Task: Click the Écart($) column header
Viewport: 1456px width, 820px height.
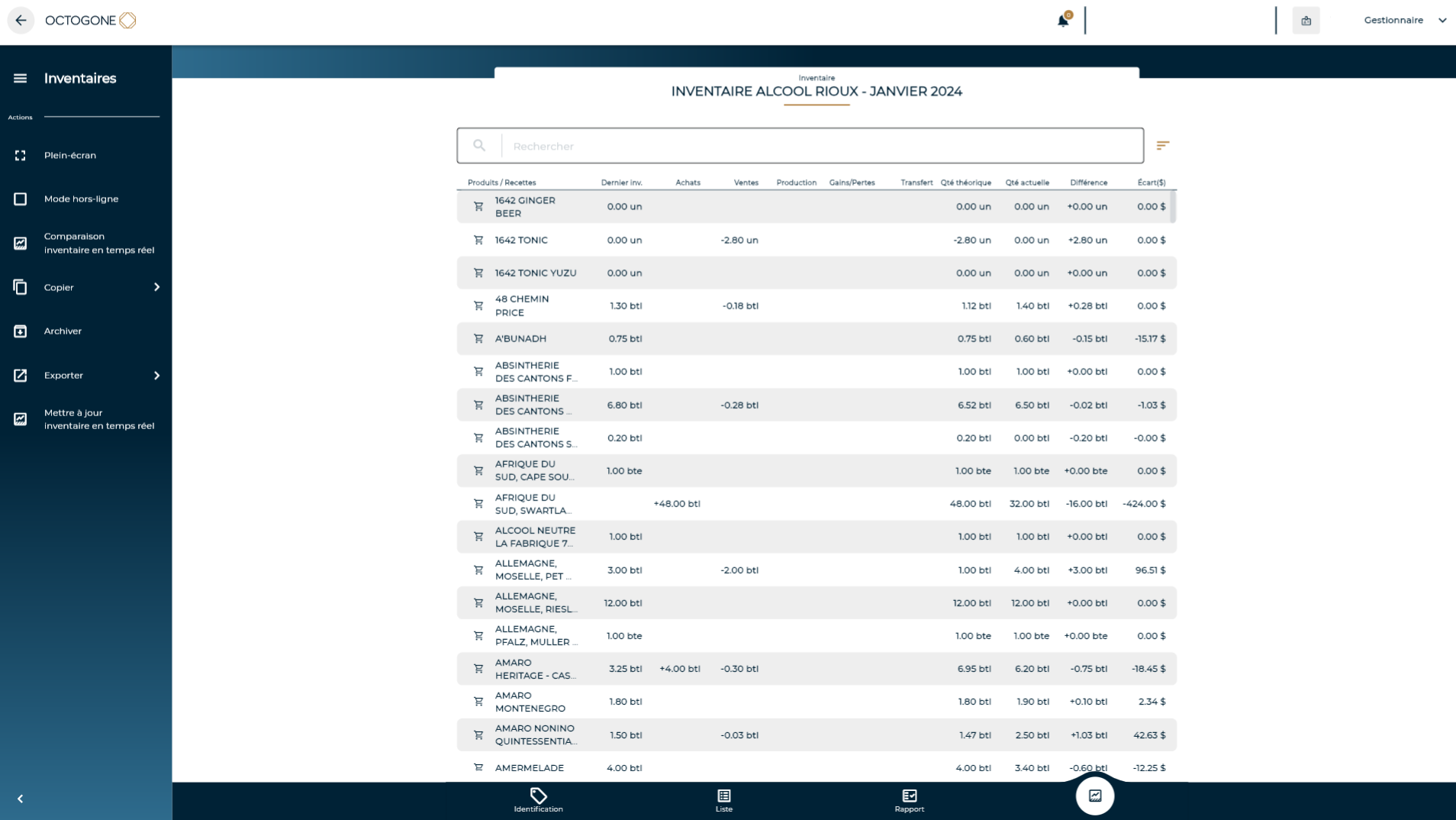Action: [x=1151, y=182]
